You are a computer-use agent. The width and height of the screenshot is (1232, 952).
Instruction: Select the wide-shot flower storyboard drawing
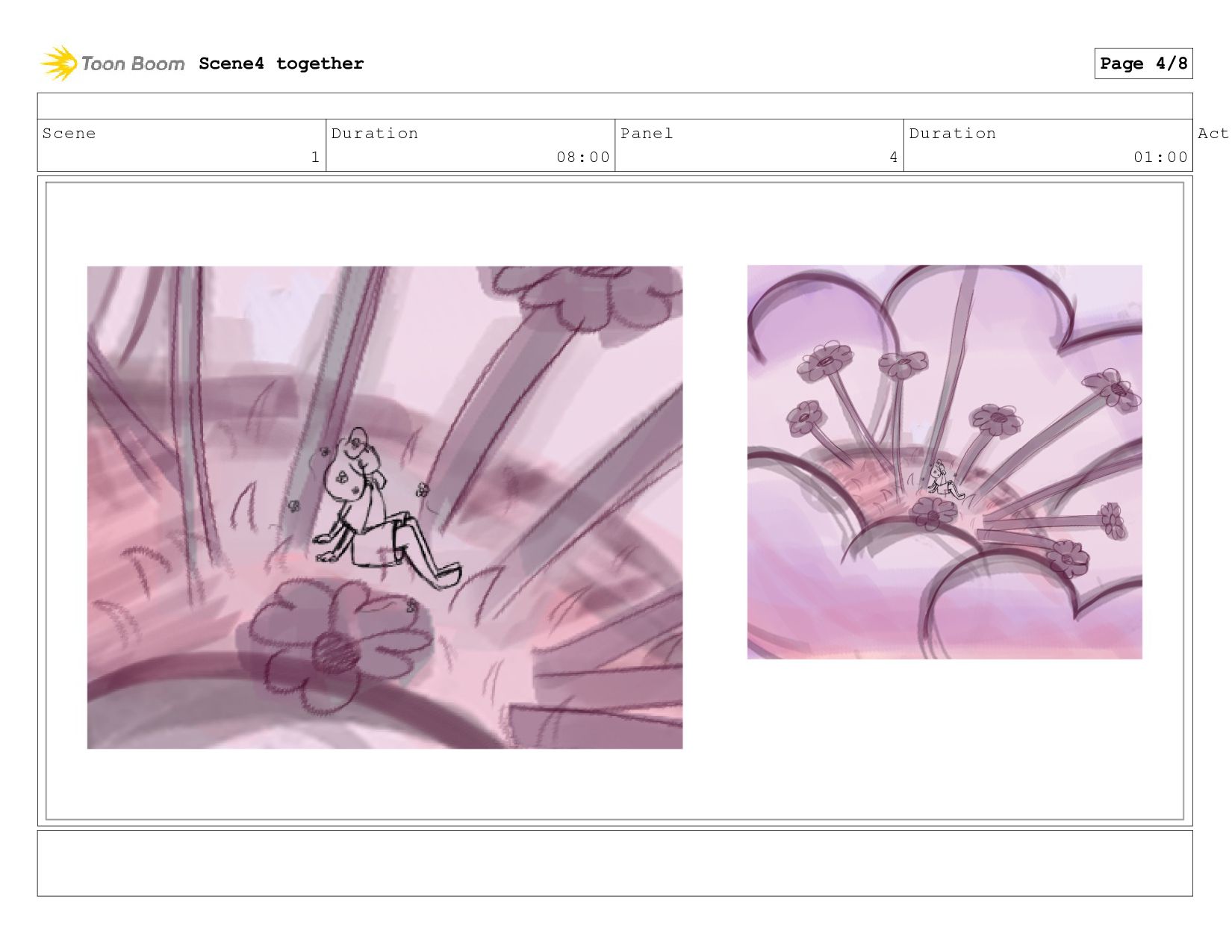(945, 462)
